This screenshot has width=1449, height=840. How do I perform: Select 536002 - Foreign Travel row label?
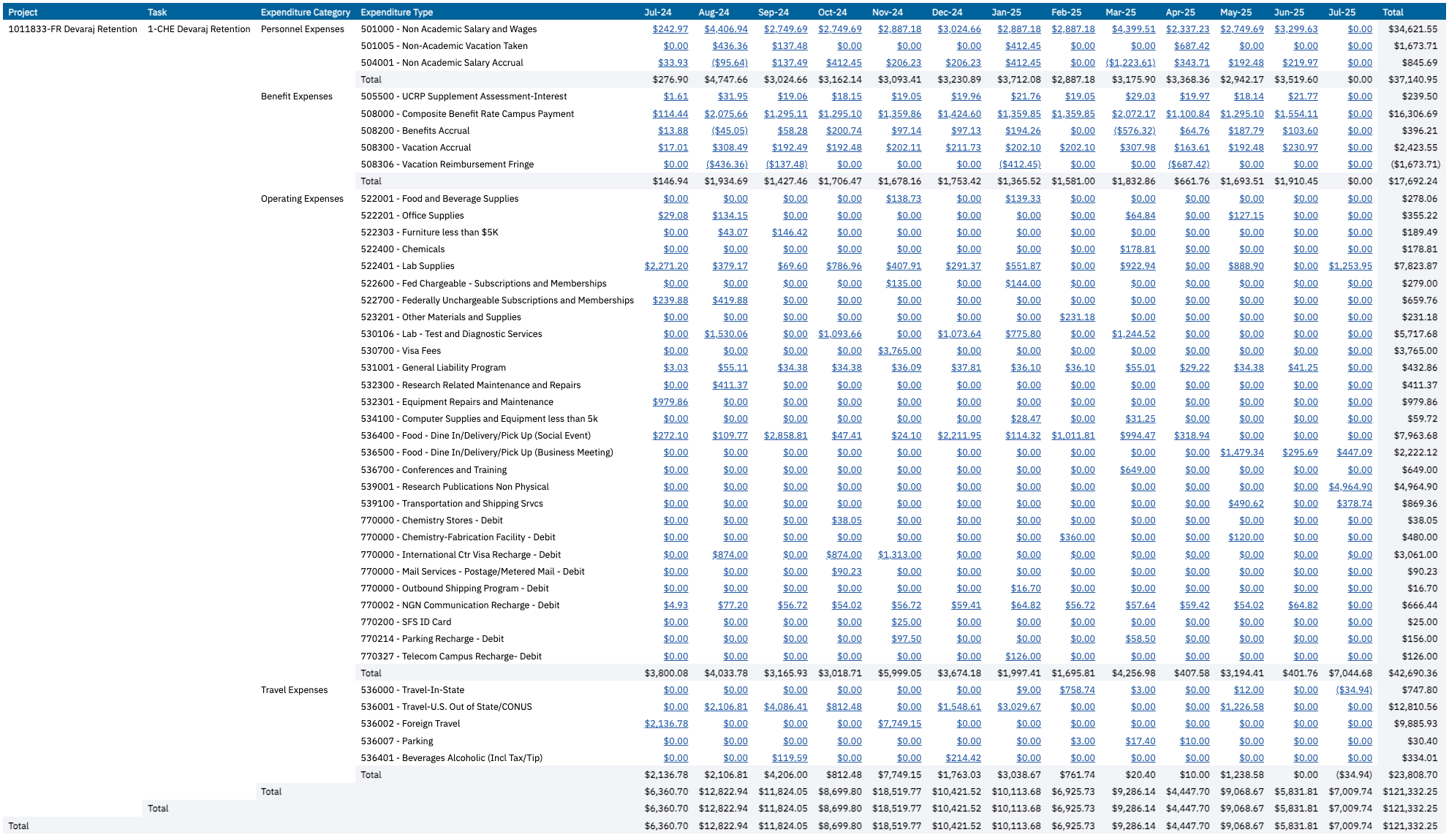[410, 724]
